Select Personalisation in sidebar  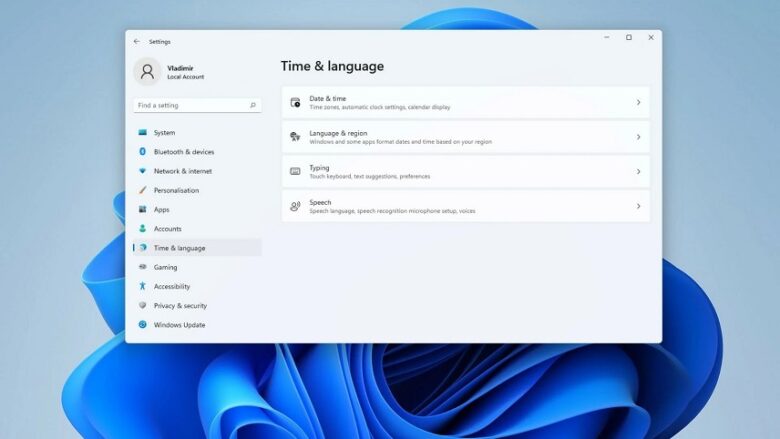[197, 190]
